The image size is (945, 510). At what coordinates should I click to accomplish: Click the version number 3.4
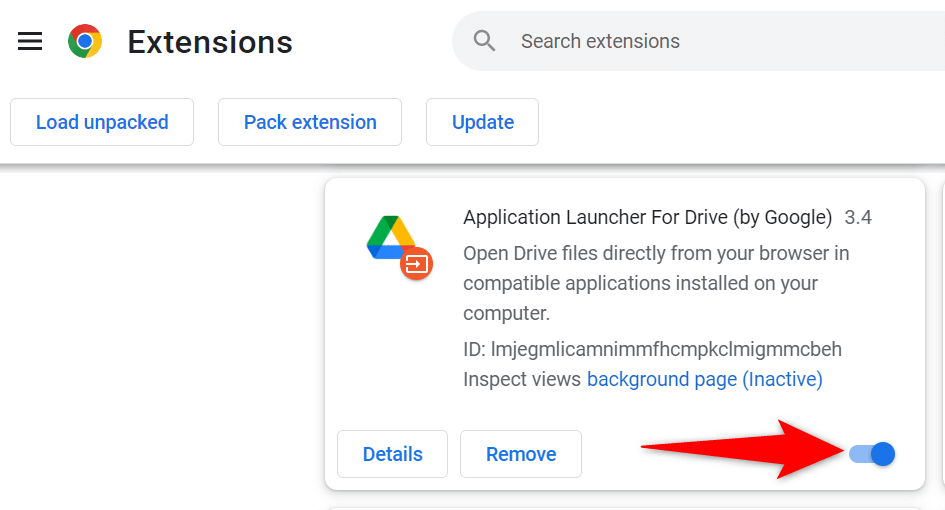[858, 217]
